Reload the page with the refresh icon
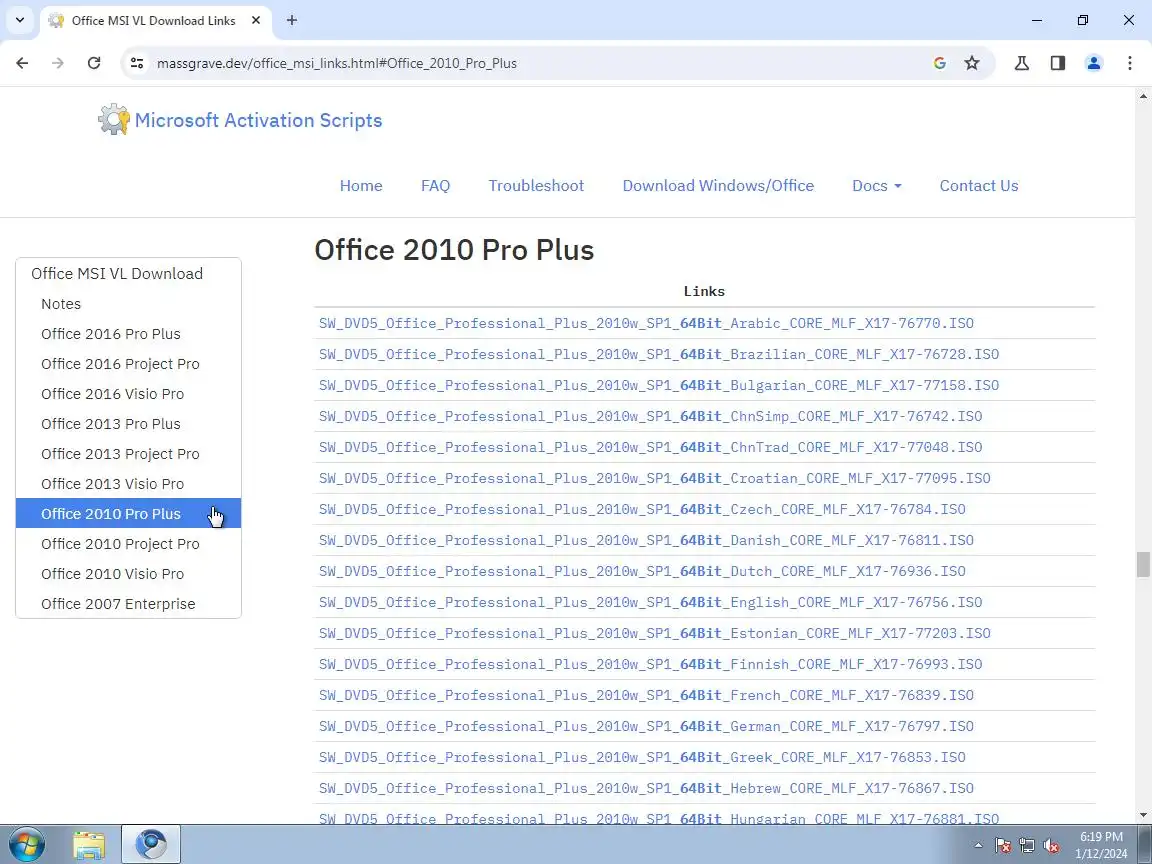 pyautogui.click(x=94, y=63)
